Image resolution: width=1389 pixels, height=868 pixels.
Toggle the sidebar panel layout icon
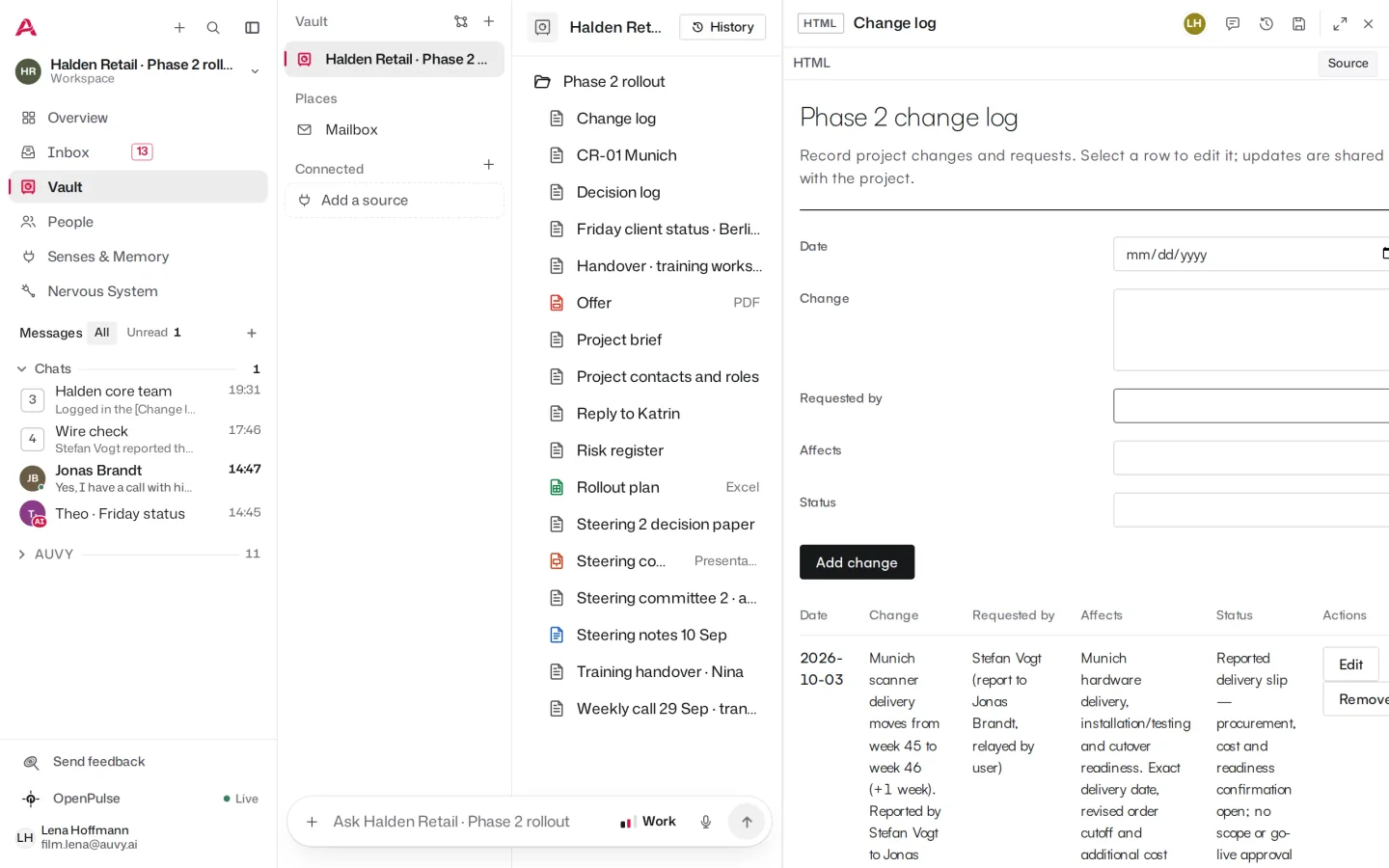point(253,28)
